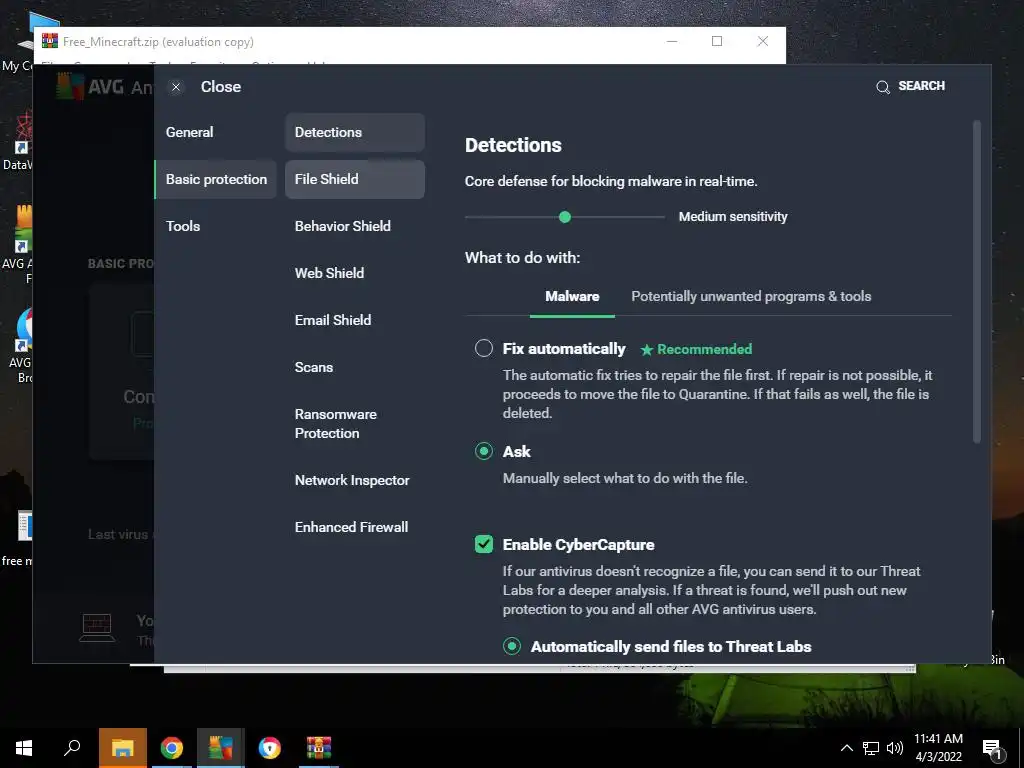
Task: Open Scans settings
Action: [x=314, y=367]
